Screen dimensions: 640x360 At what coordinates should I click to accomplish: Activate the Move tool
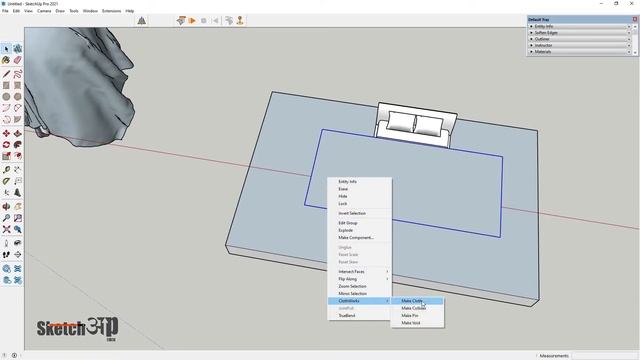point(6,133)
